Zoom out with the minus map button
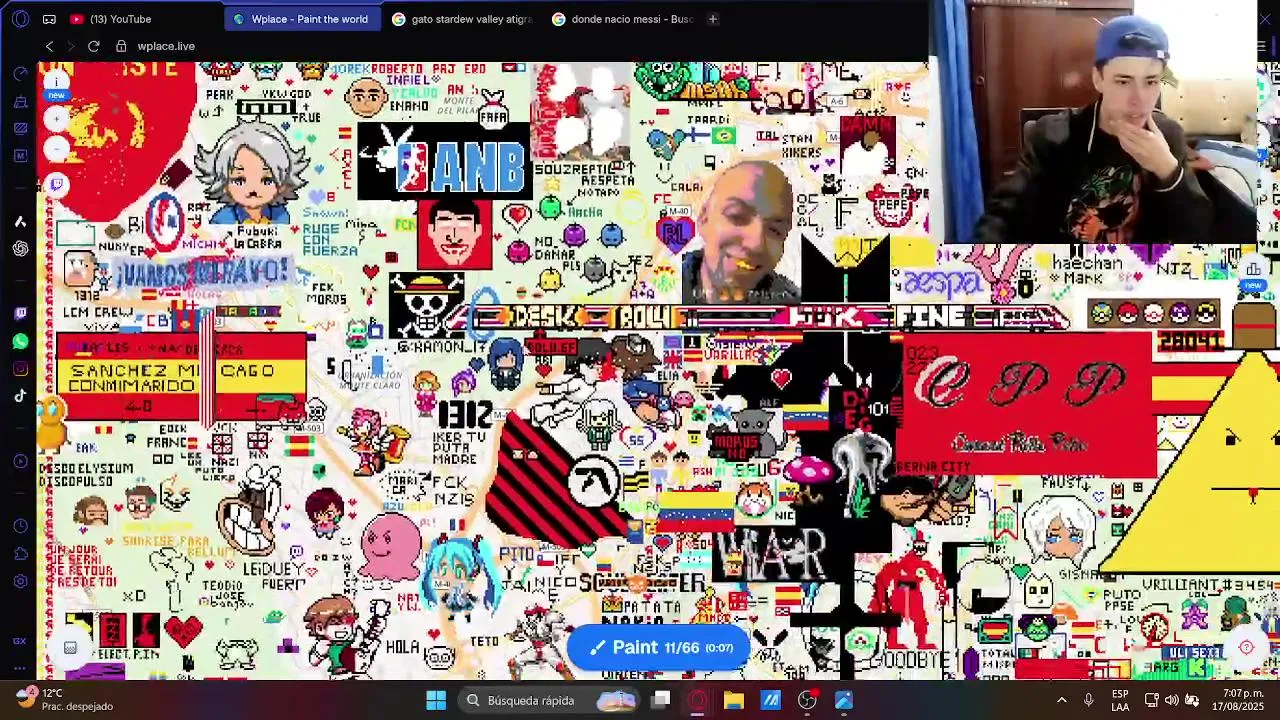This screenshot has width=1280, height=720. coord(56,149)
